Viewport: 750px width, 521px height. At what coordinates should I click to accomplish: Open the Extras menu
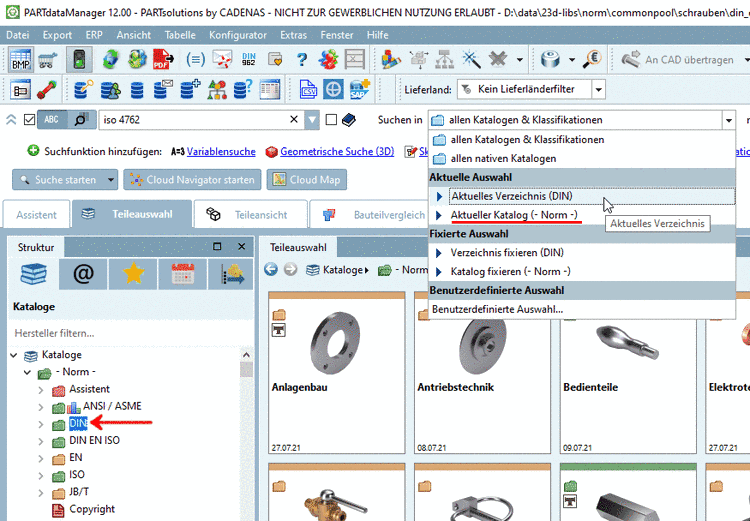(x=293, y=35)
